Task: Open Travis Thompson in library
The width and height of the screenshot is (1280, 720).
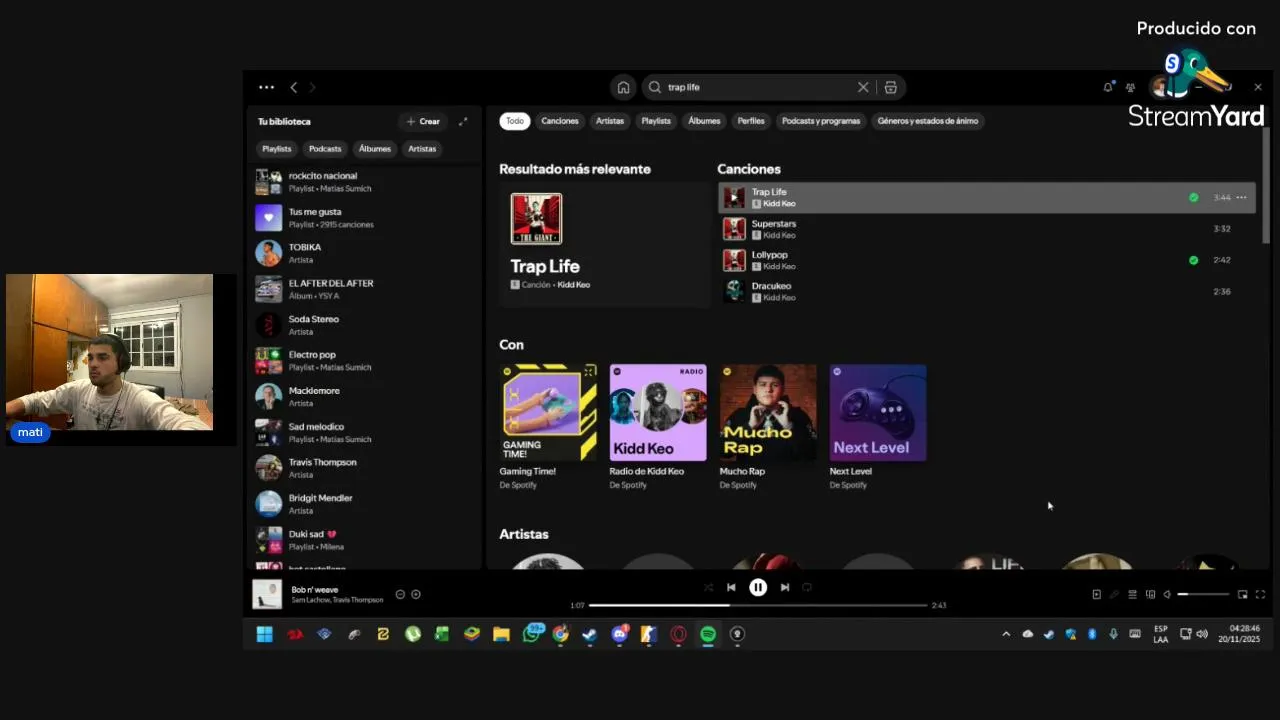Action: [365, 468]
